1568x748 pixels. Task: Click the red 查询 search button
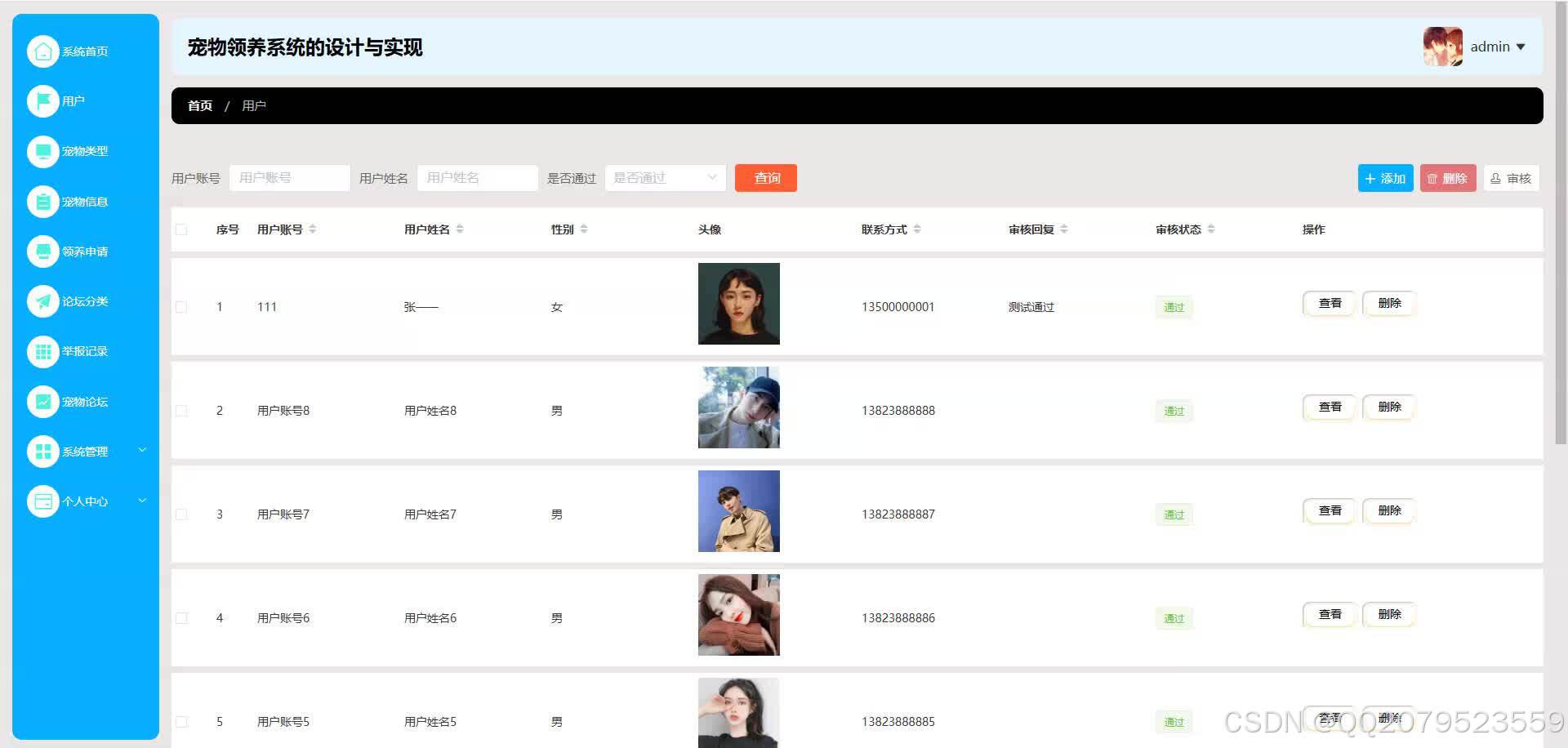click(765, 178)
